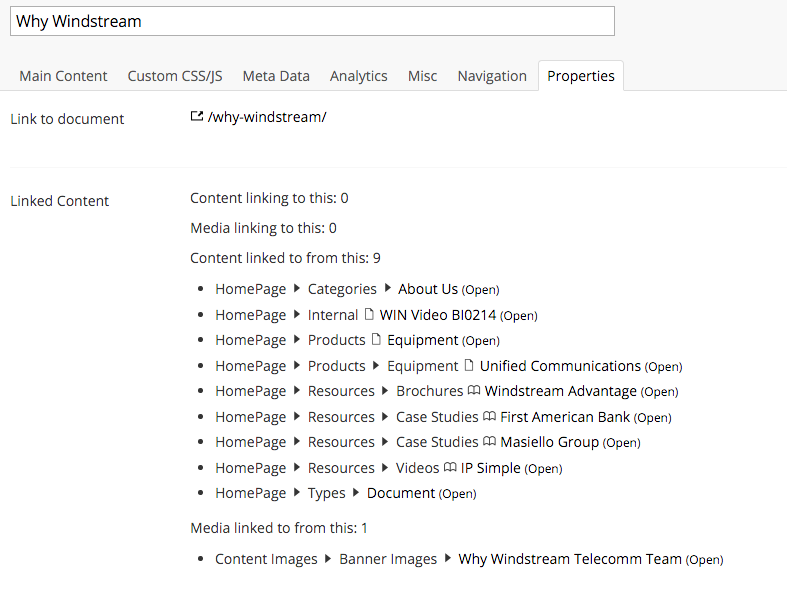The width and height of the screenshot is (787, 592).
Task: Click the arrow after Resources in Videos row
Action: point(385,467)
